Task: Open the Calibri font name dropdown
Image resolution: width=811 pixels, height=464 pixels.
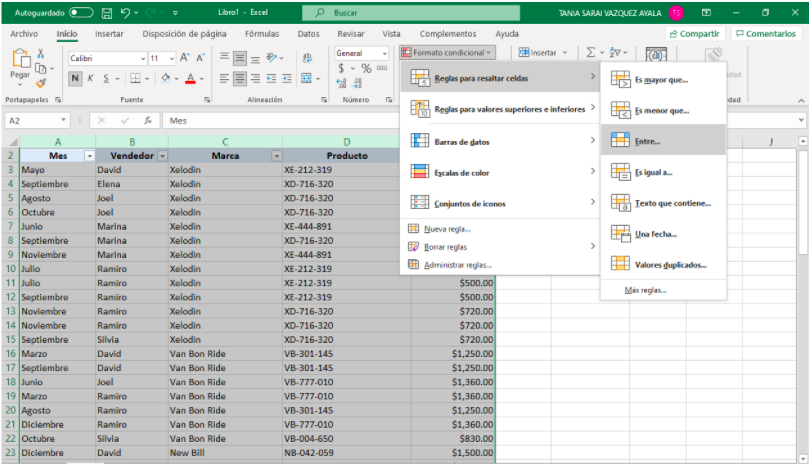Action: point(143,58)
